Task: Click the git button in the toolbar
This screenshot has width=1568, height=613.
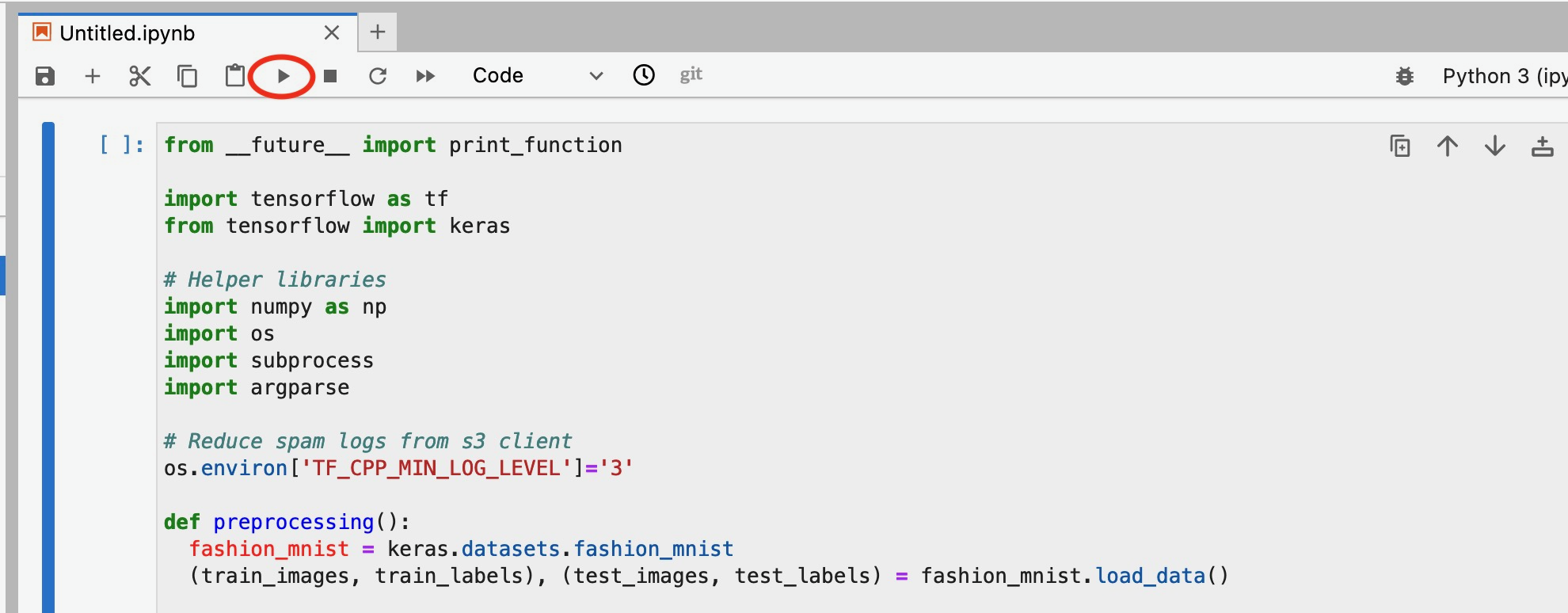Action: (691, 74)
